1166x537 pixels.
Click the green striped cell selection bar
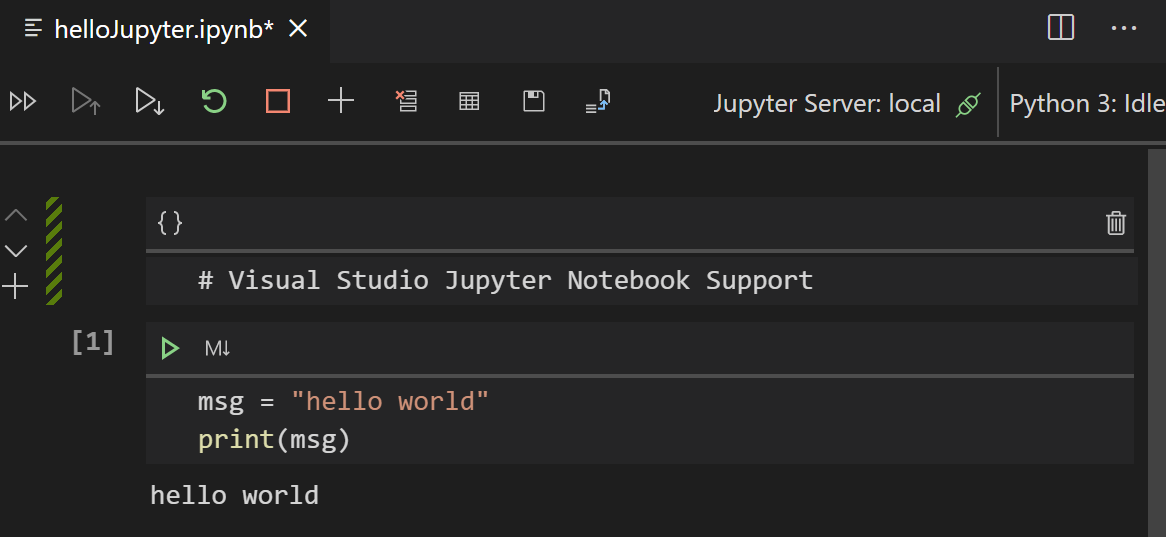click(x=54, y=251)
